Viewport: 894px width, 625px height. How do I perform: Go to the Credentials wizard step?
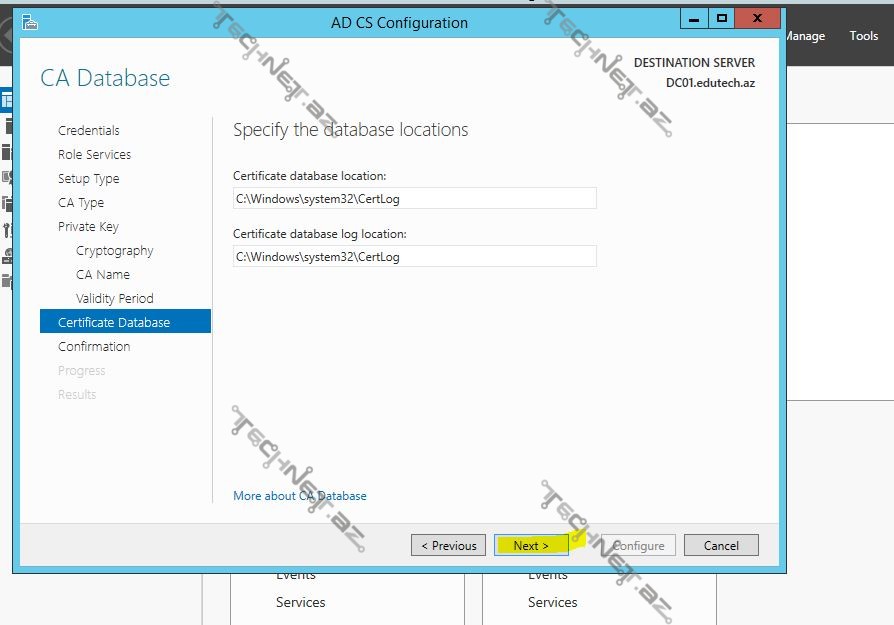(88, 131)
